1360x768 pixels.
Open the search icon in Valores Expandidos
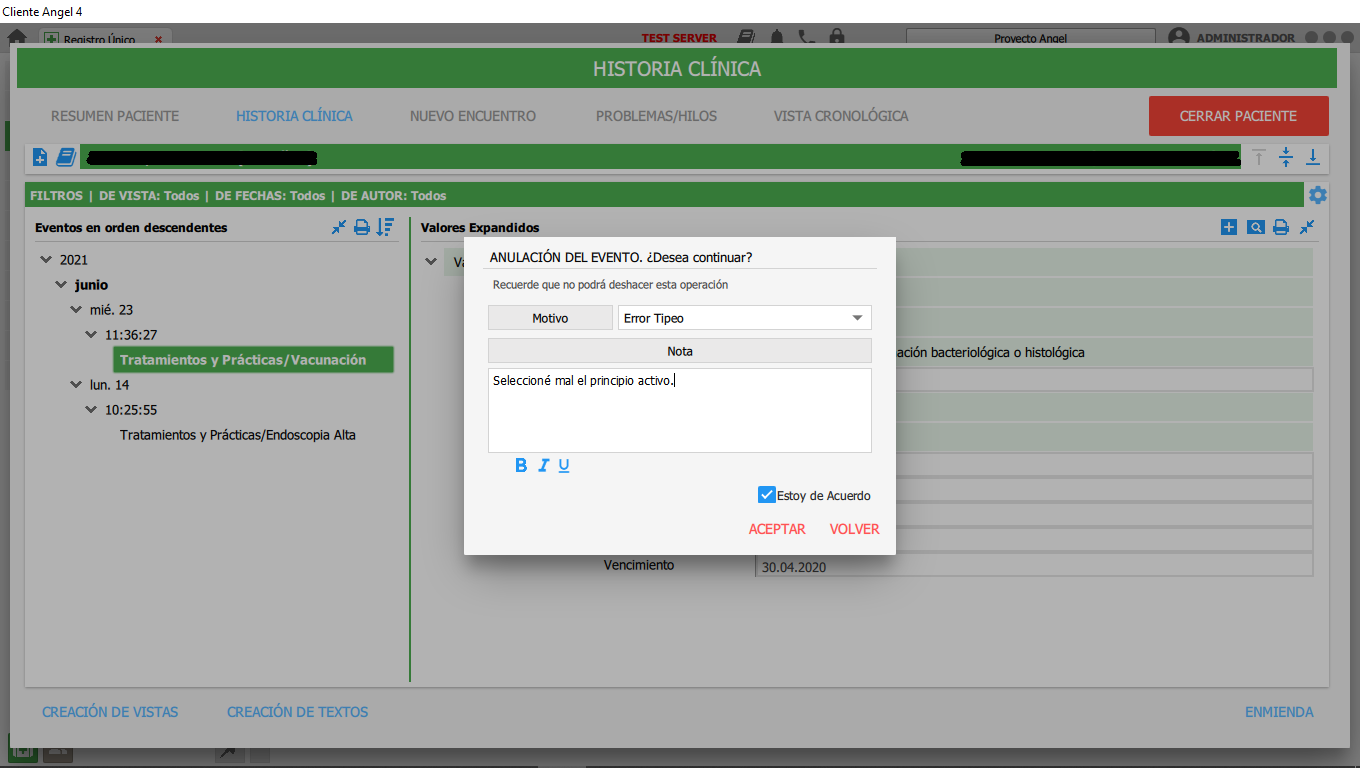point(1255,227)
